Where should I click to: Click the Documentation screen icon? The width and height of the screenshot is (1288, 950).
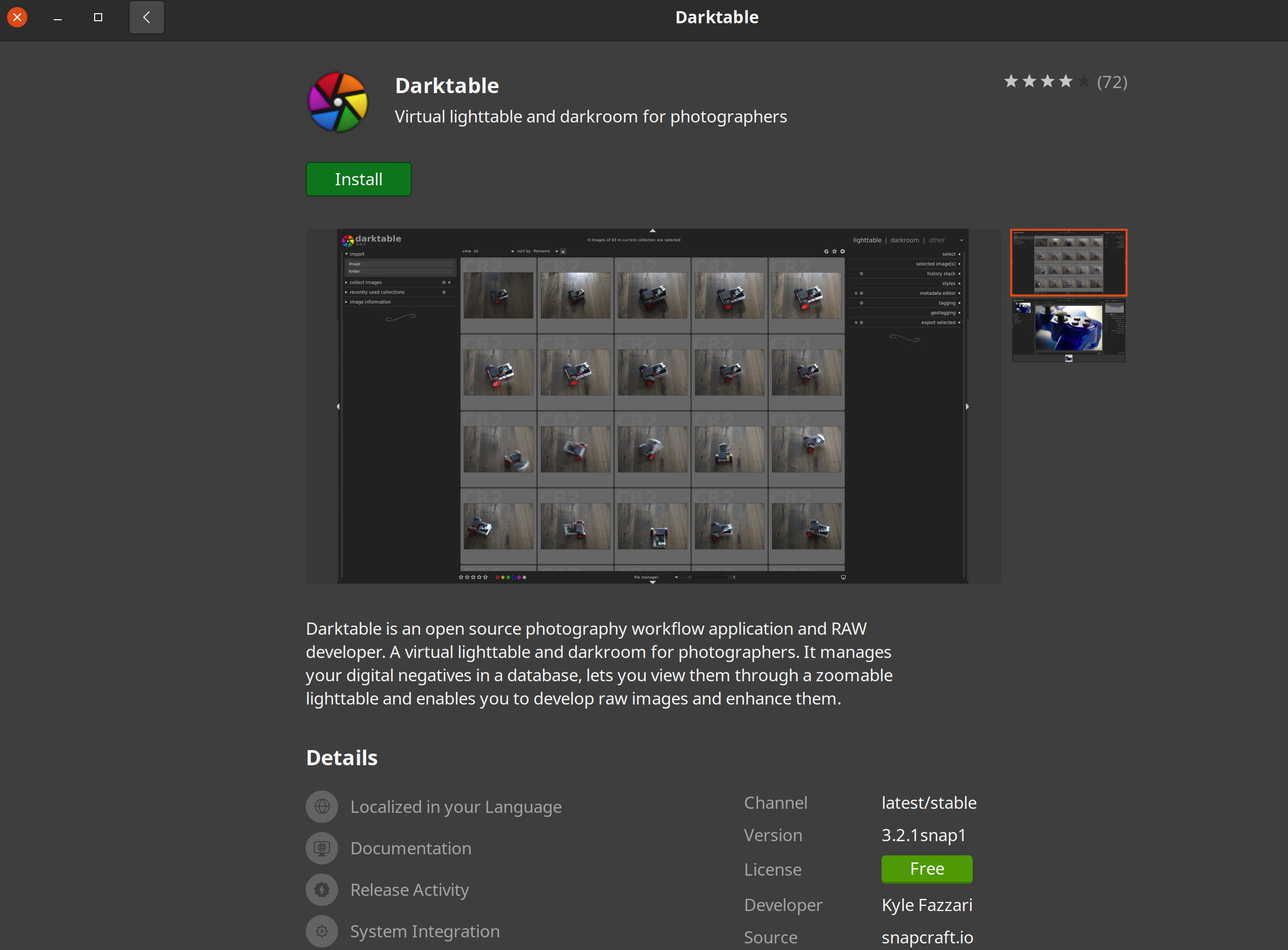point(322,848)
